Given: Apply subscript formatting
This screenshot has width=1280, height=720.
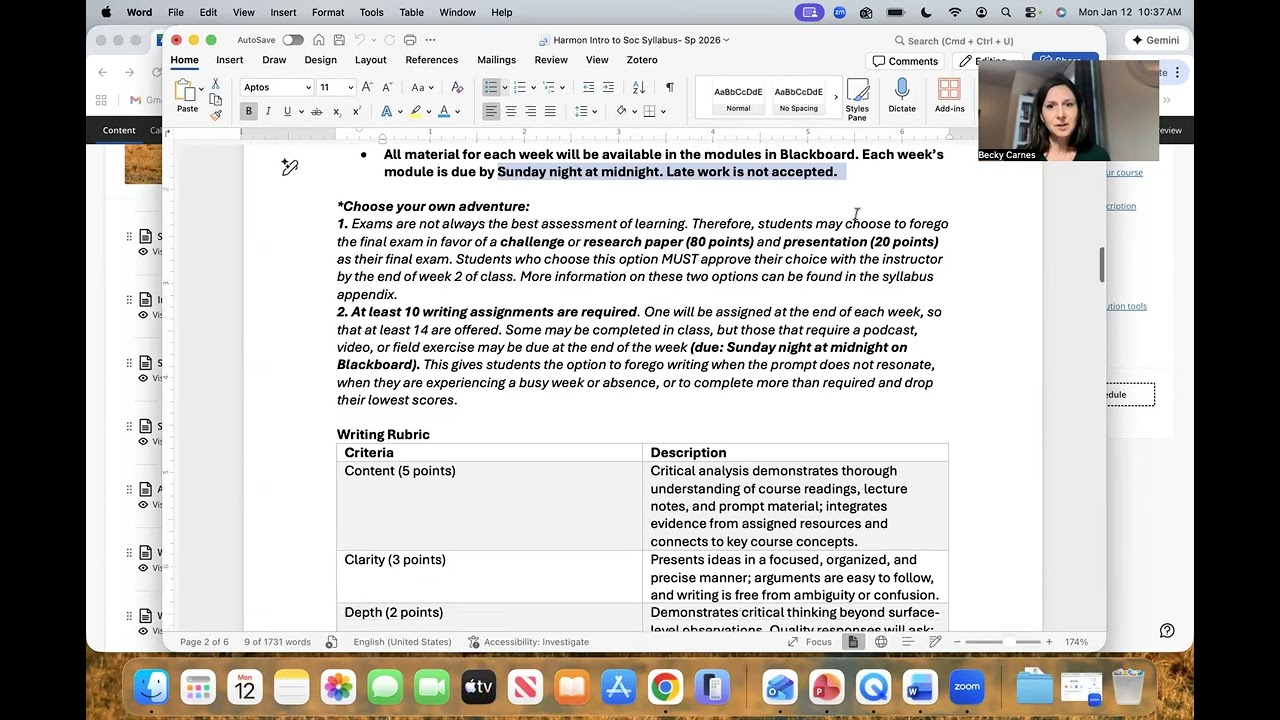Looking at the screenshot, I should pyautogui.click(x=337, y=111).
